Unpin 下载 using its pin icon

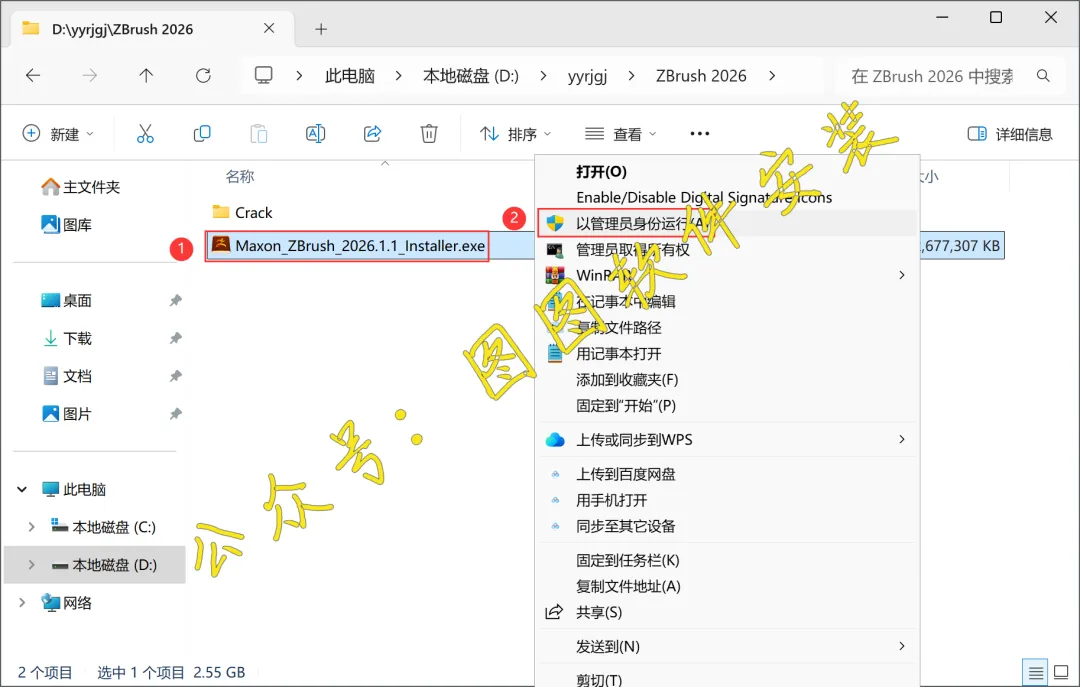click(176, 338)
